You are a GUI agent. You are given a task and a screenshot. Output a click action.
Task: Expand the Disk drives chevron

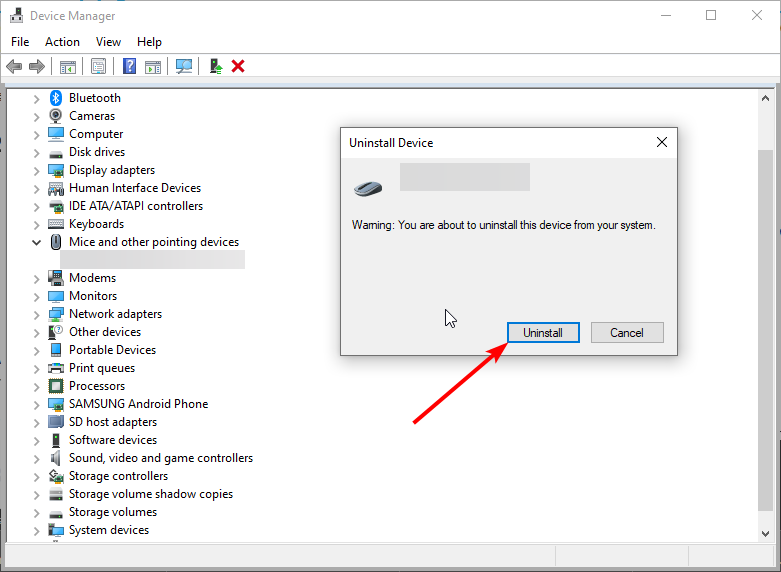pyautogui.click(x=36, y=152)
